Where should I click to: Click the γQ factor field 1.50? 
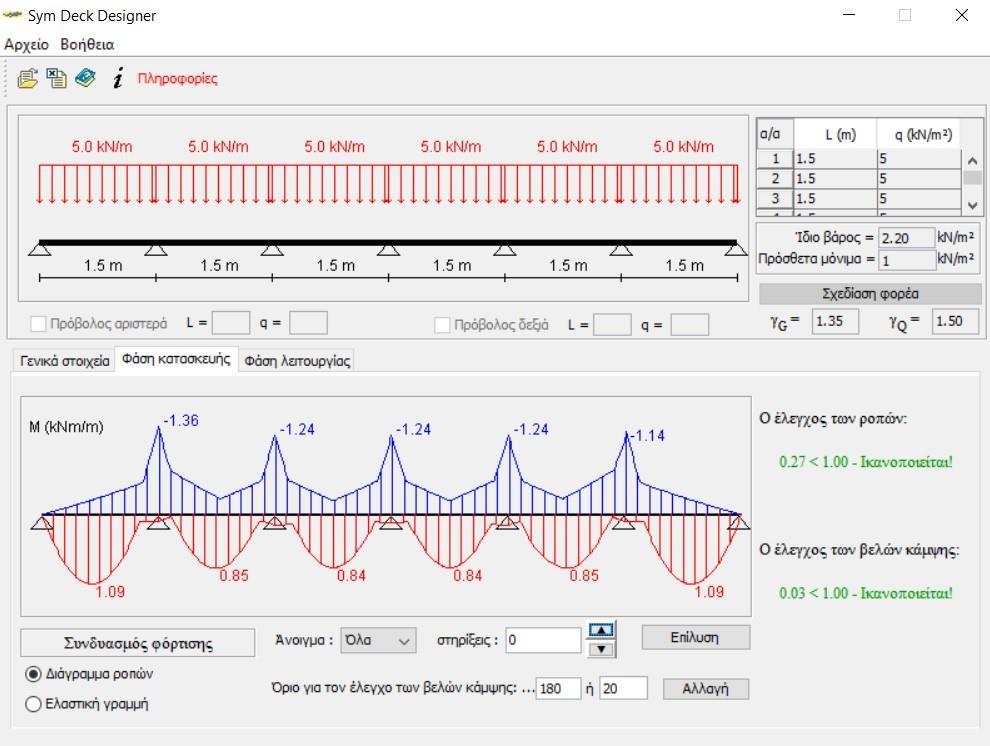click(955, 321)
